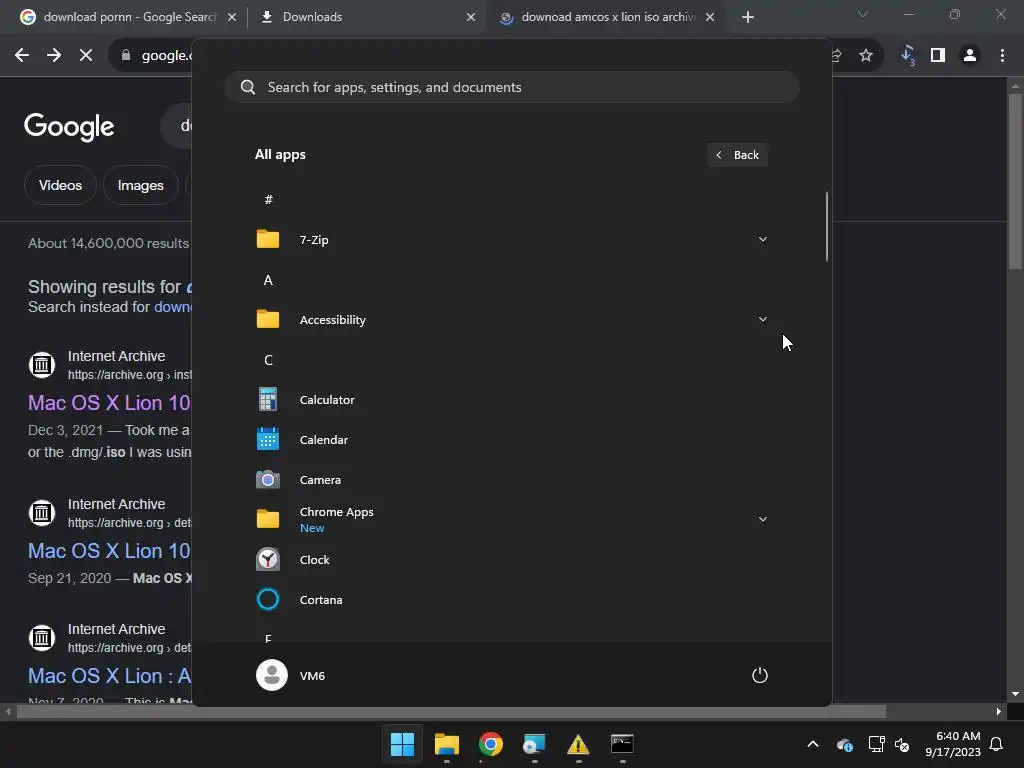This screenshot has width=1024, height=768.
Task: Launch the Clock app
Action: tap(268, 560)
